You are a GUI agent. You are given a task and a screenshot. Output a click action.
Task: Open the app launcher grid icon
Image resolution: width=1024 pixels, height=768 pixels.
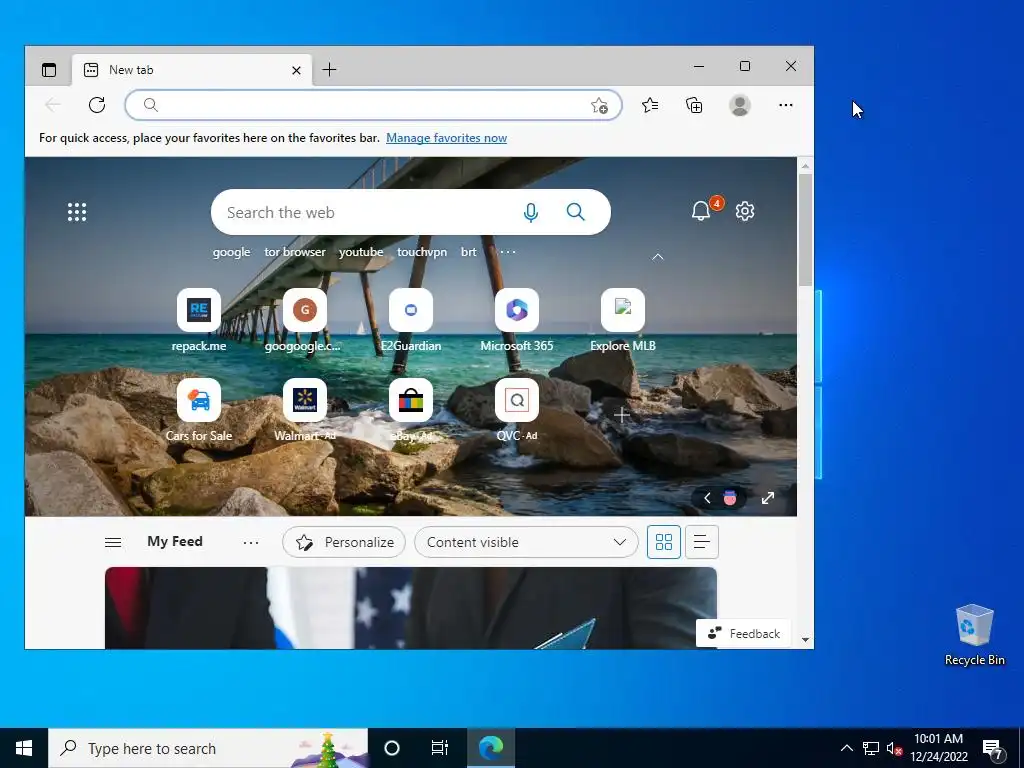(x=77, y=212)
